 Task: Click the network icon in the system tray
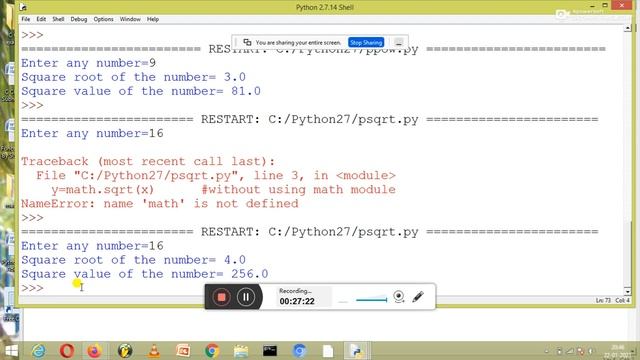coord(569,351)
